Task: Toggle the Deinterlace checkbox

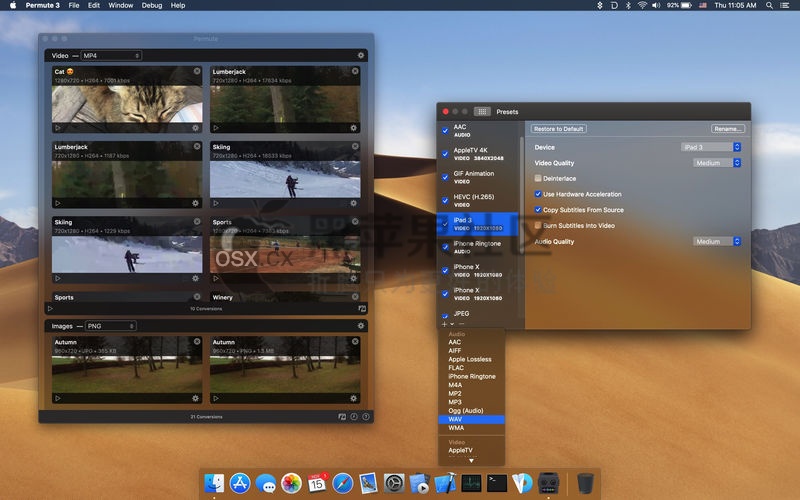Action: [538, 178]
